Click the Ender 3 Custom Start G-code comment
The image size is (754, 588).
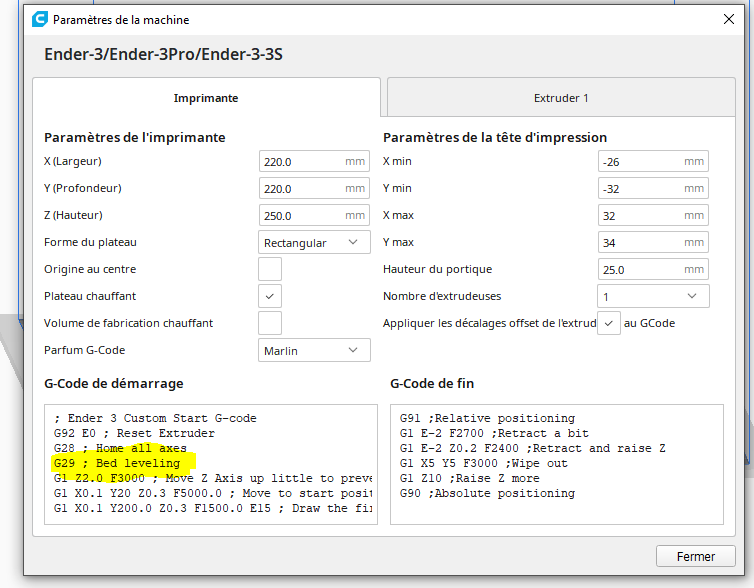coord(155,418)
